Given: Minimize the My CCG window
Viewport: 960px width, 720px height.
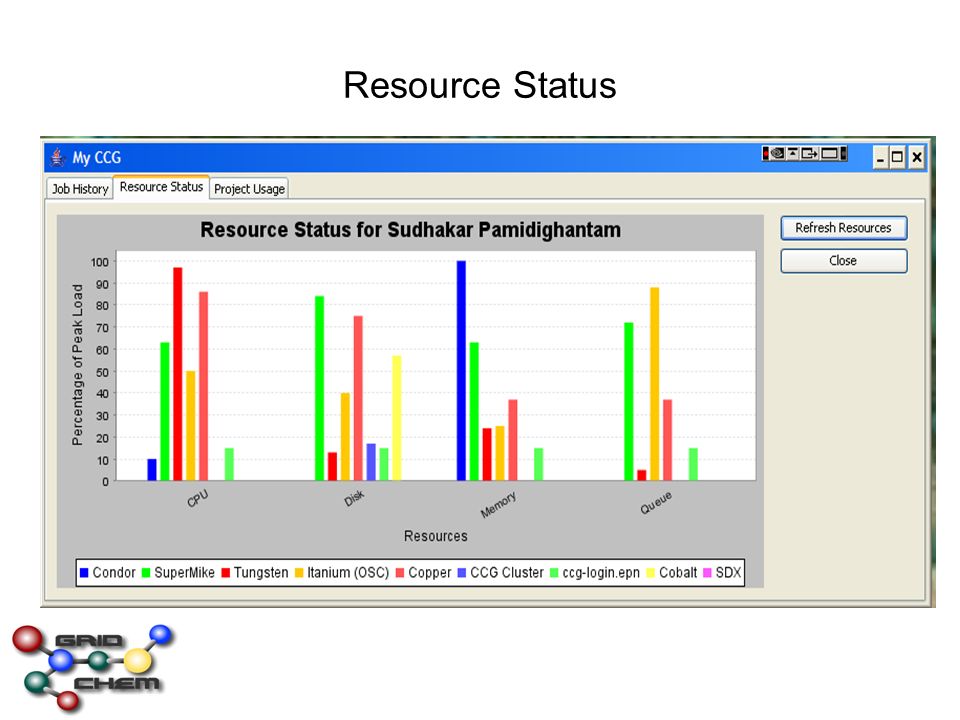Looking at the screenshot, I should click(x=880, y=158).
